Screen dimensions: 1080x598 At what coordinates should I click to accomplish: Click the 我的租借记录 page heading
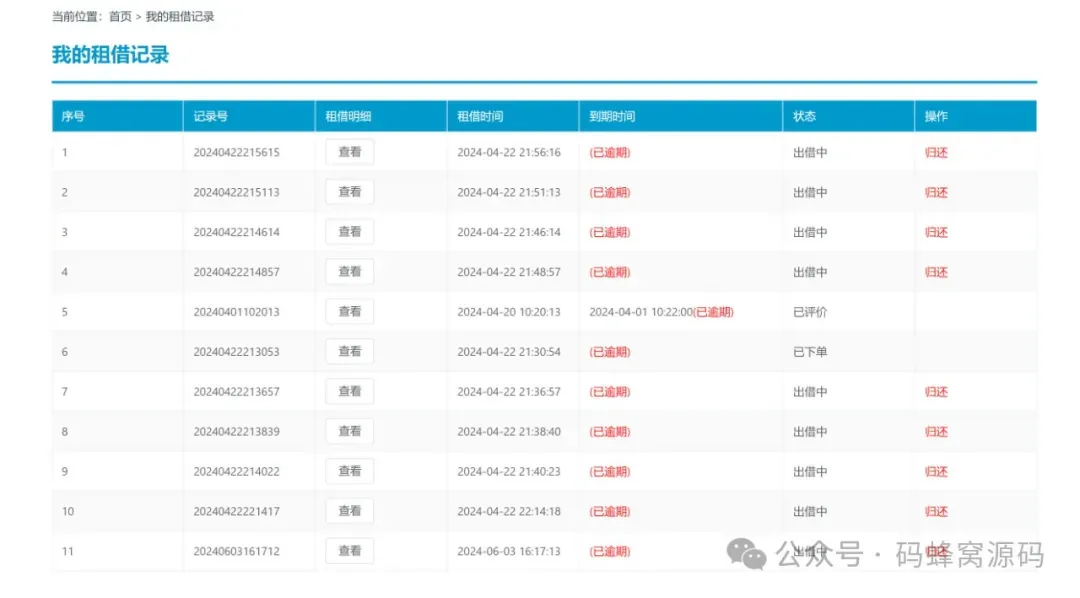pyautogui.click(x=110, y=55)
